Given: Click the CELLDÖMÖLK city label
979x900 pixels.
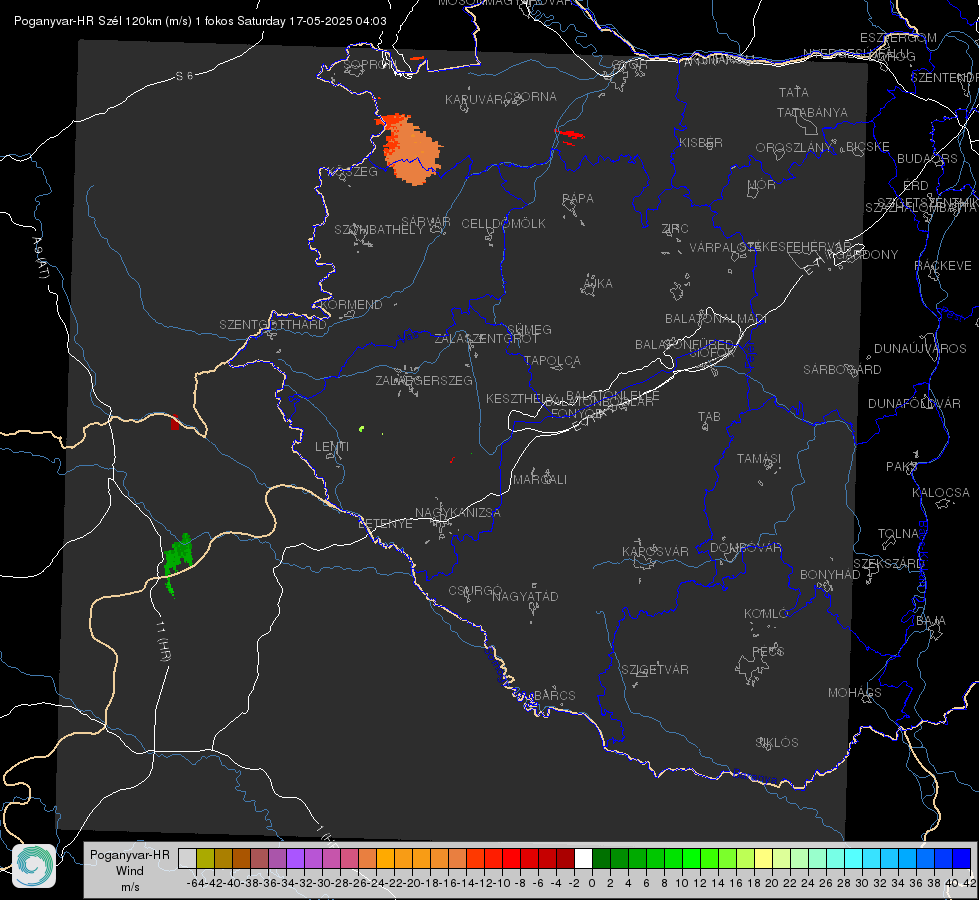Looking at the screenshot, I should [503, 224].
